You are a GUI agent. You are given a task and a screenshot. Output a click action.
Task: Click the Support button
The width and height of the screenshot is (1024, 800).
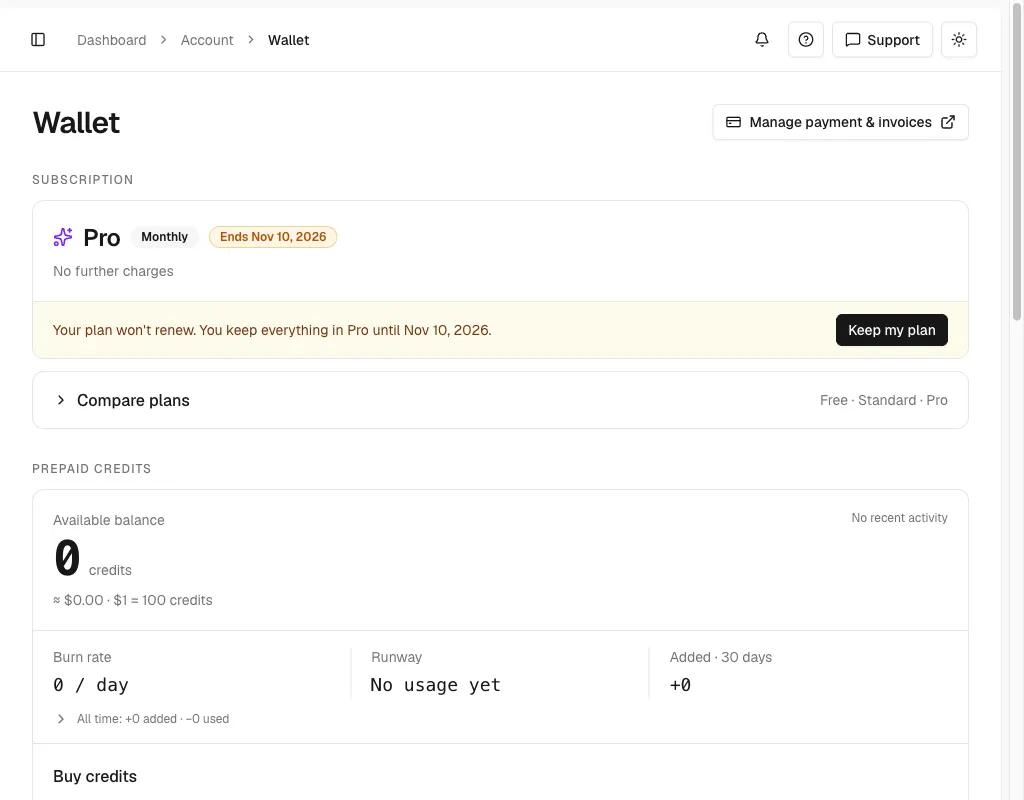[882, 40]
